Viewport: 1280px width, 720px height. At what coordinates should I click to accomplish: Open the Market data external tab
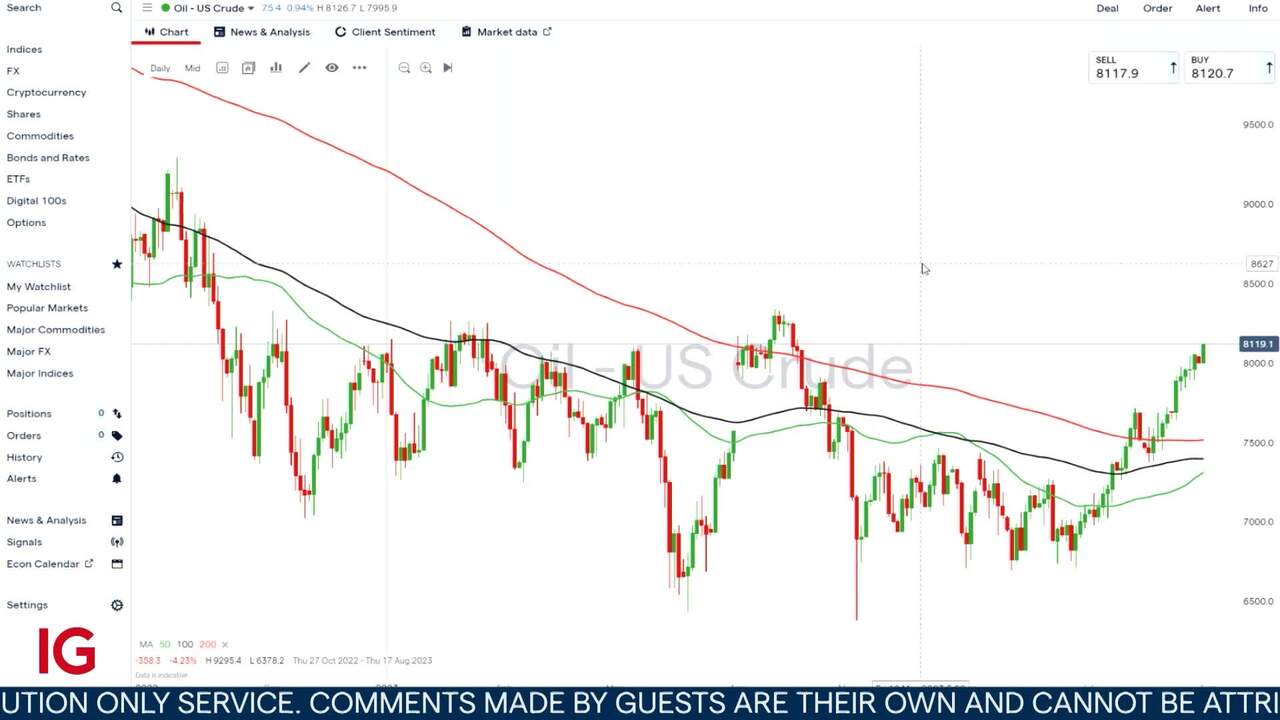pyautogui.click(x=507, y=32)
